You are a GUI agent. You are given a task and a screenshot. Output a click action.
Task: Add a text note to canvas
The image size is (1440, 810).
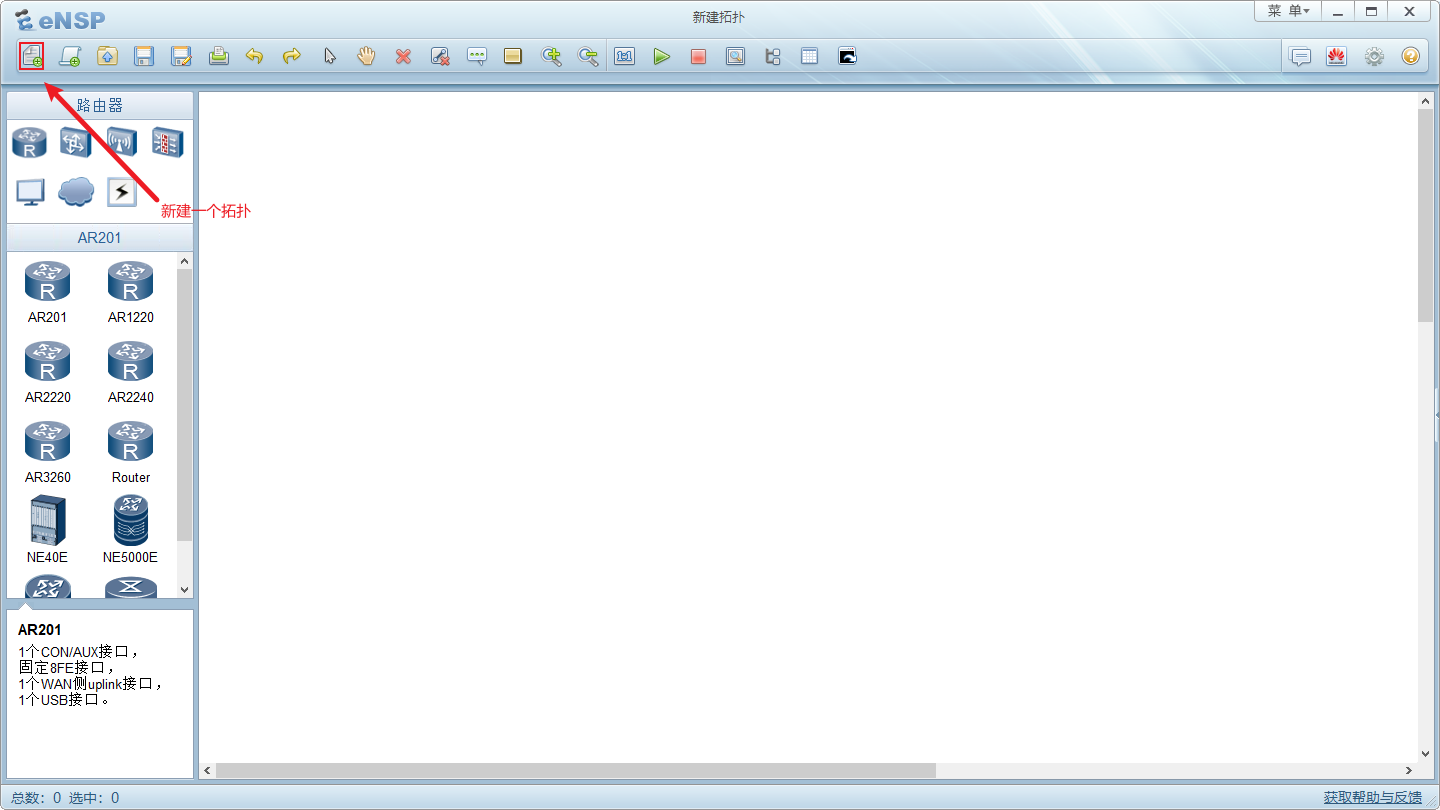[477, 56]
